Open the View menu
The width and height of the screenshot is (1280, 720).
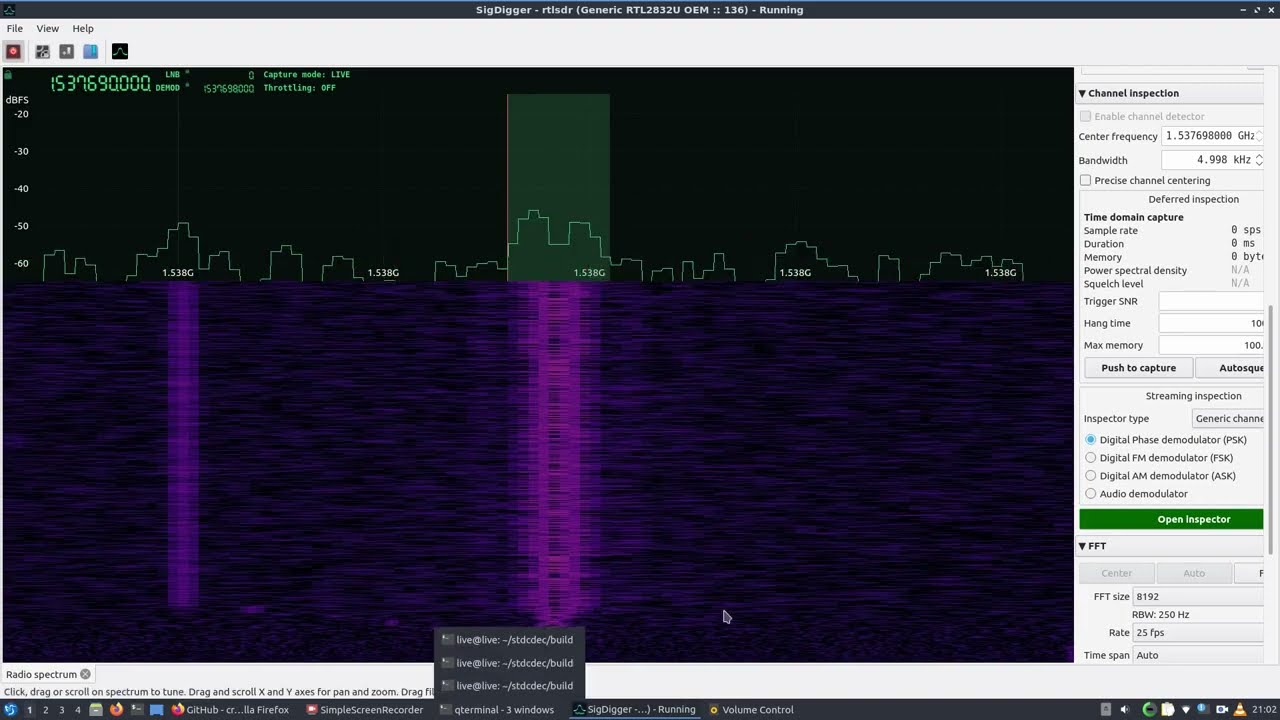pyautogui.click(x=47, y=28)
